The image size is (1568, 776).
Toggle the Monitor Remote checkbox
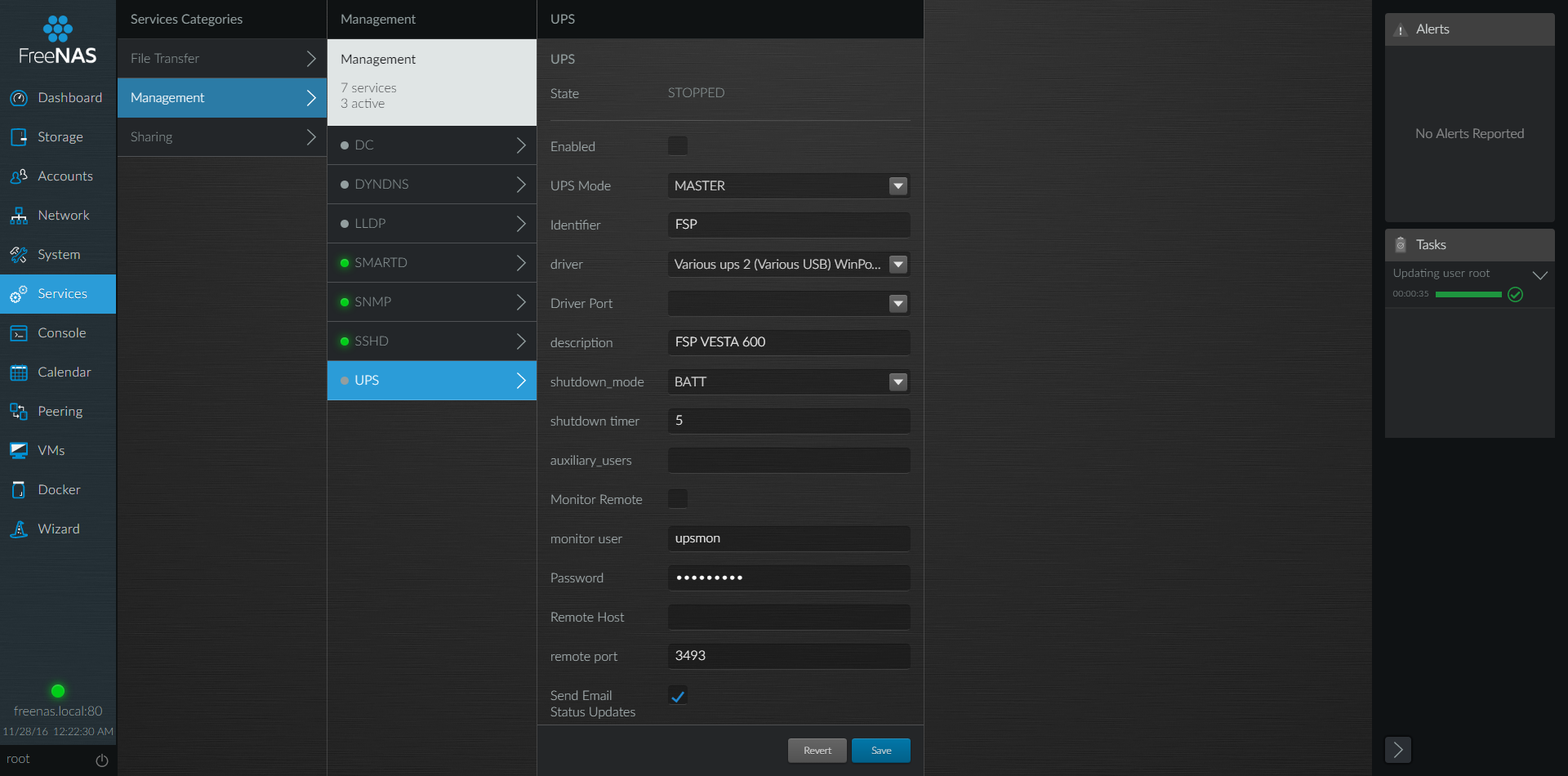[x=678, y=498]
